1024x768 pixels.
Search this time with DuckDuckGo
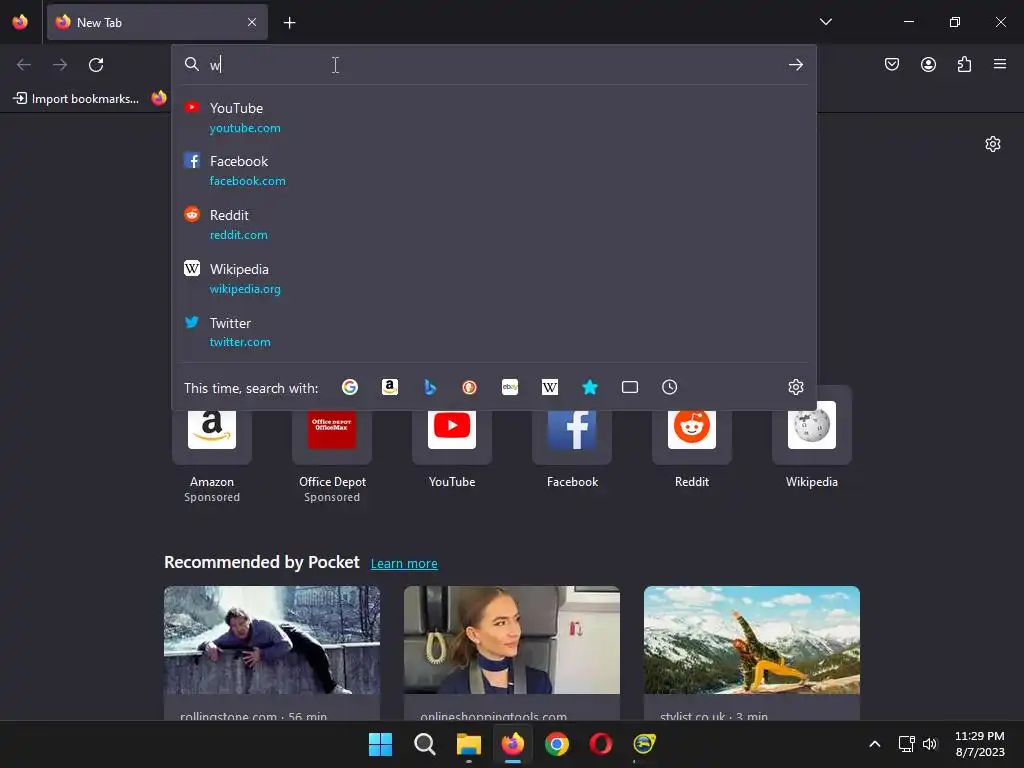pyautogui.click(x=470, y=387)
